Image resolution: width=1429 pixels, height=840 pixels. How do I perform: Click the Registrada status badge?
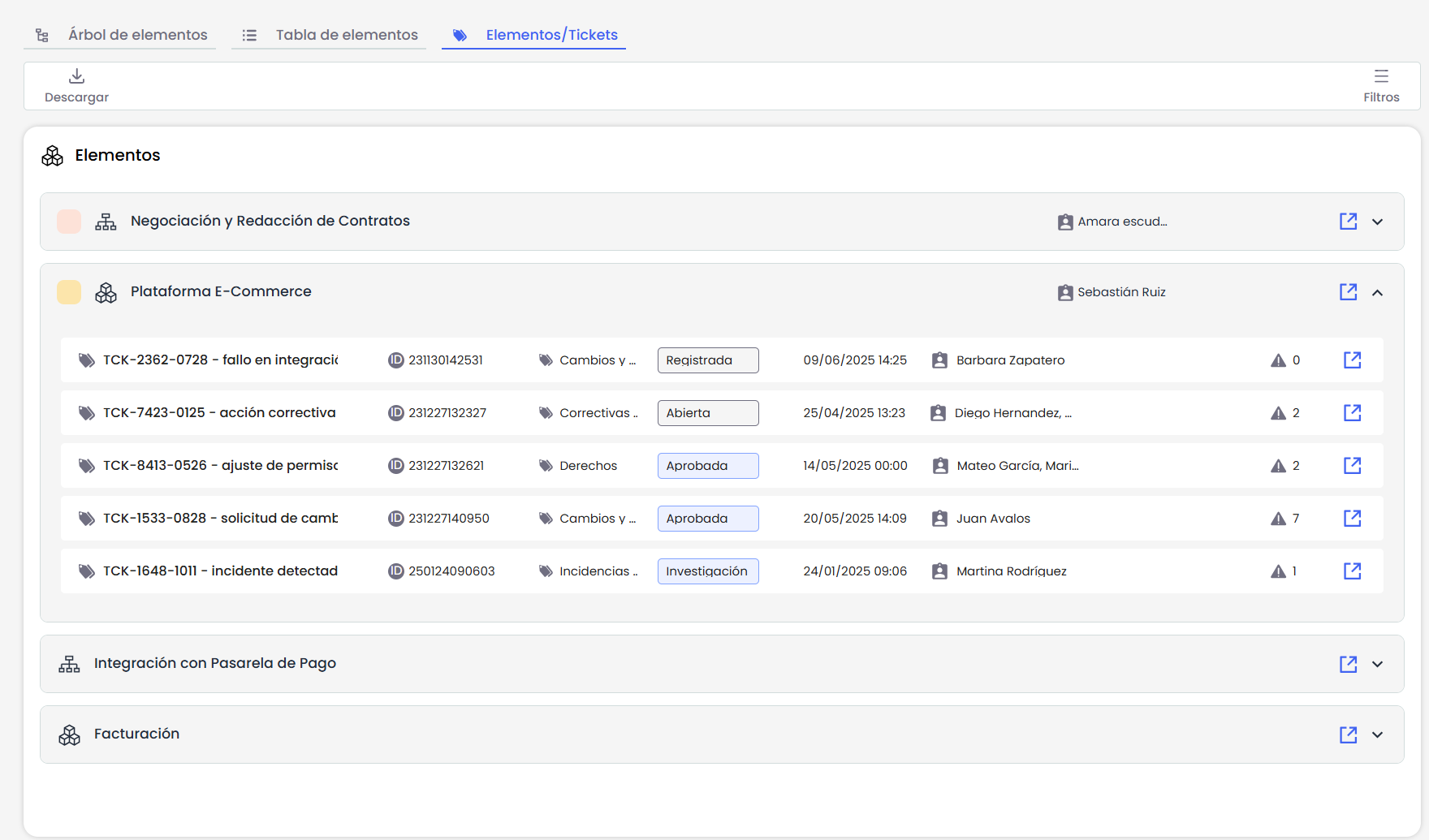(707, 360)
